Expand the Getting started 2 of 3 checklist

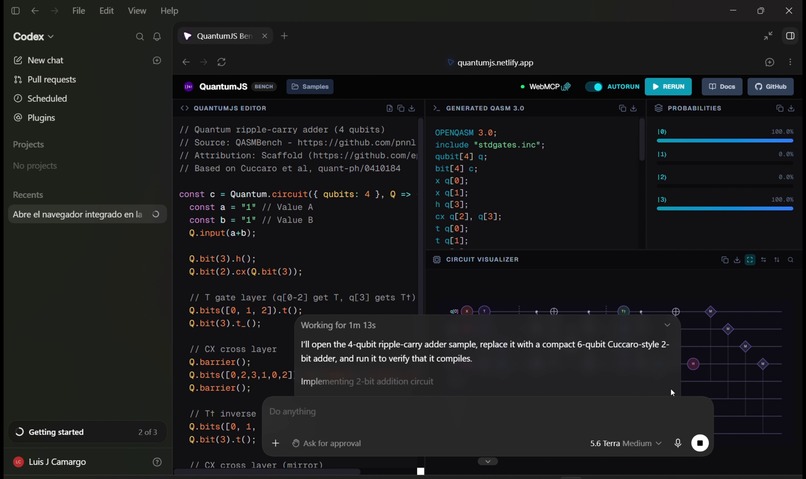87,432
